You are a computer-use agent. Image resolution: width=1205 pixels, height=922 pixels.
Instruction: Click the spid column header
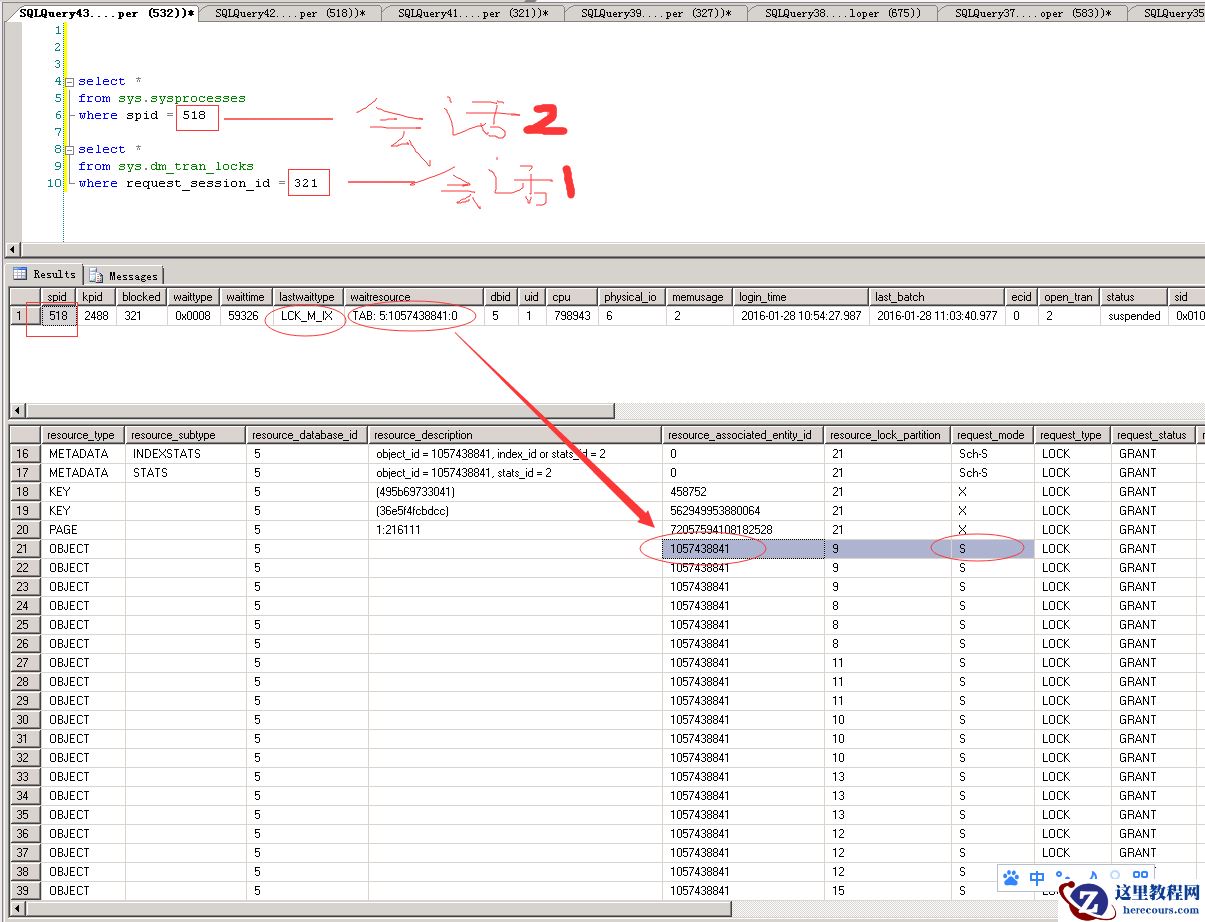click(57, 296)
